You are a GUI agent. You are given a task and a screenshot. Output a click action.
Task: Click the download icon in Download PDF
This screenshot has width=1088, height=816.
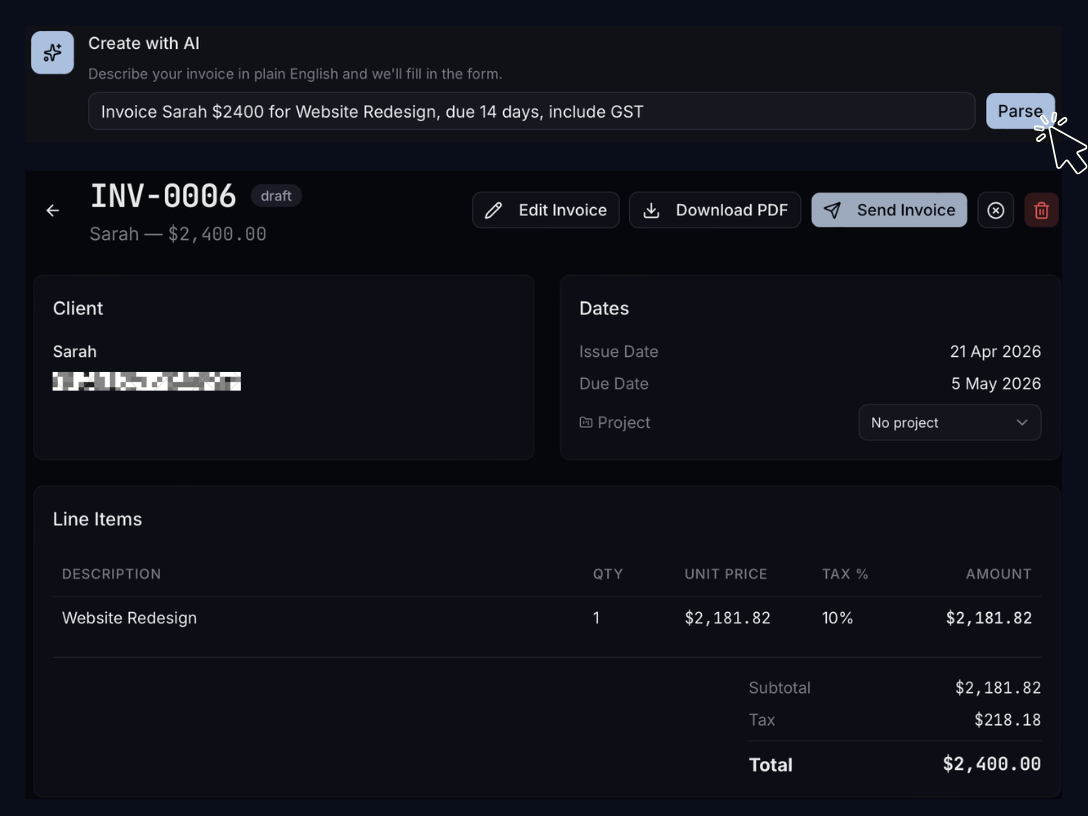pos(651,210)
